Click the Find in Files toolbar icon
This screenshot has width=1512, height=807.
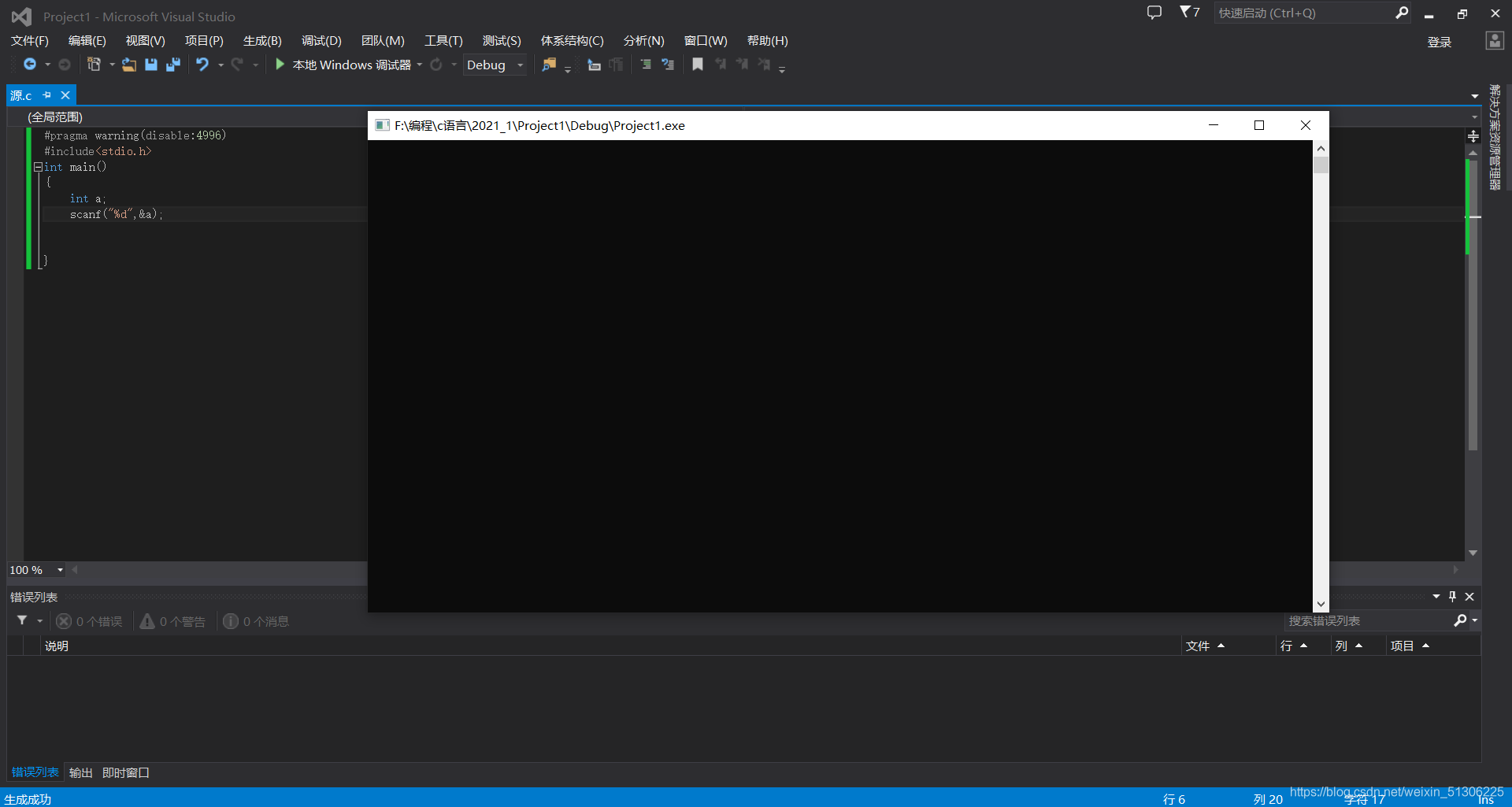pos(549,65)
